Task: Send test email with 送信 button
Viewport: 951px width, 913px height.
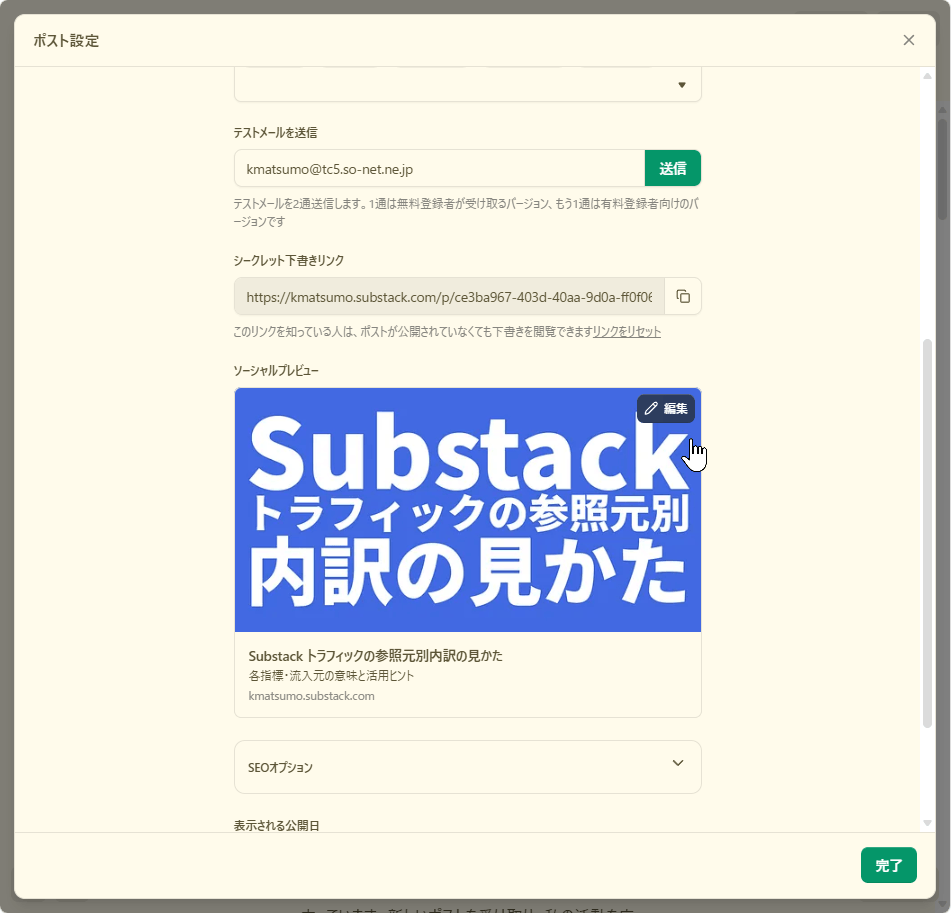Action: point(673,169)
